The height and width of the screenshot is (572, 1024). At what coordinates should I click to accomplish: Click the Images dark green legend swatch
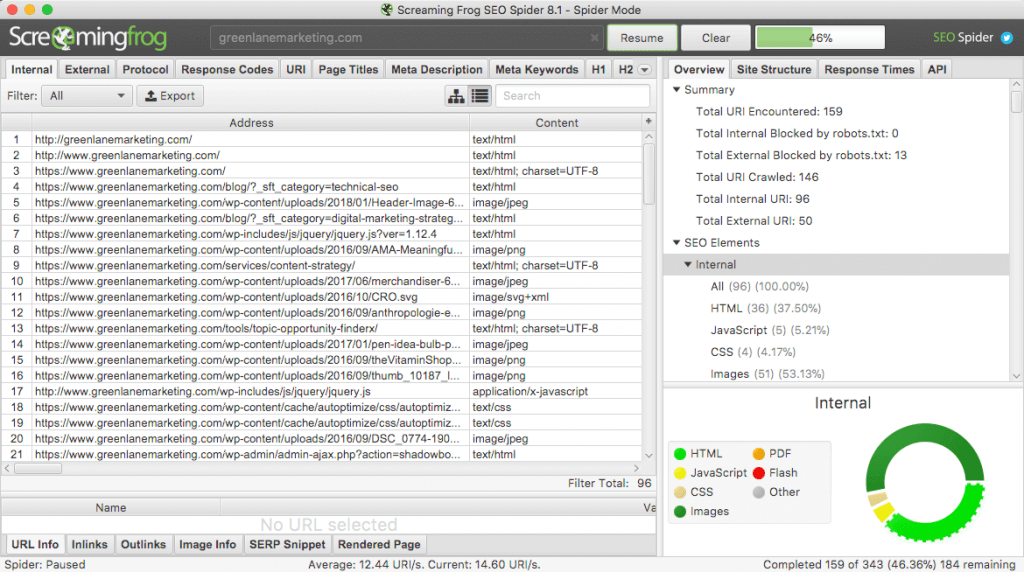pyautogui.click(x=680, y=511)
